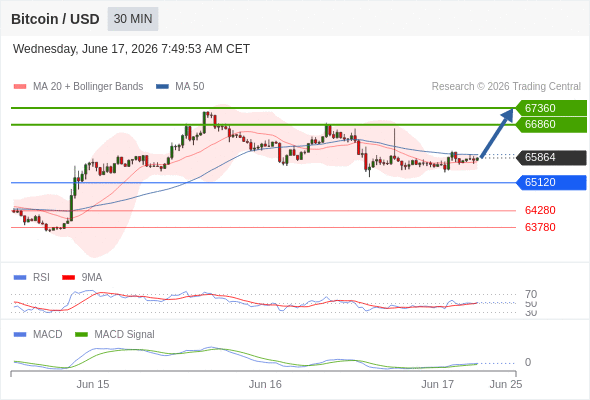Click the blue upward forecast arrow
Image resolution: width=590 pixels, height=400 pixels.
click(497, 133)
